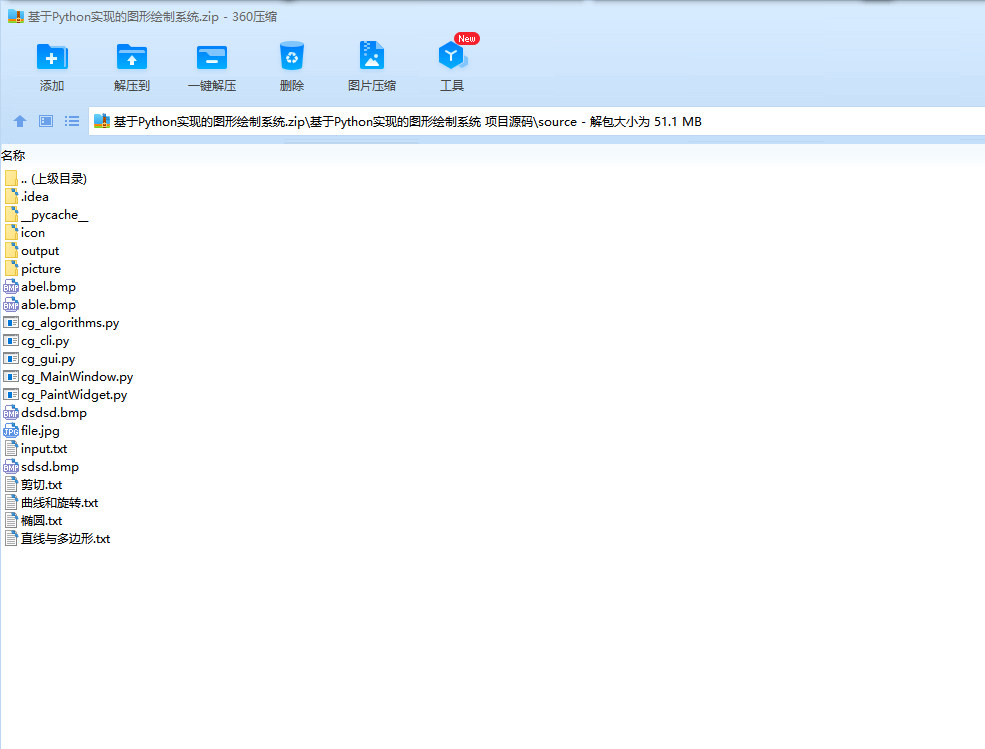This screenshot has width=985, height=749.
Task: Click the BMP icon beside dsdsd.bmp
Action: [x=11, y=413]
